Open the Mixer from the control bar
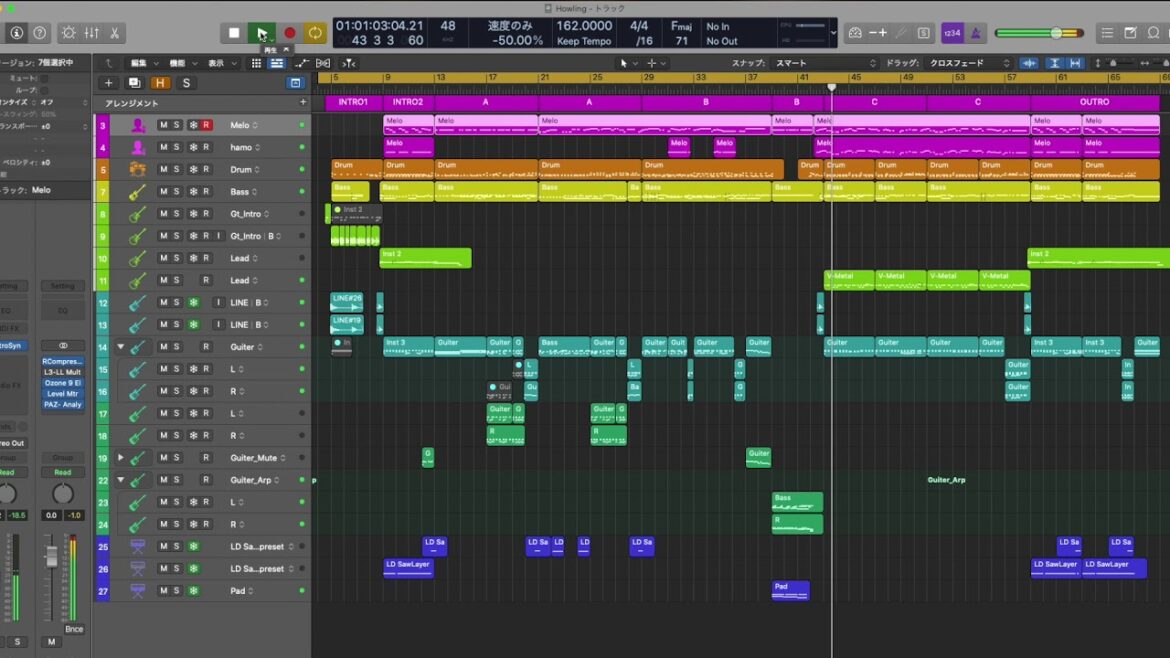Image resolution: width=1170 pixels, height=658 pixels. (x=92, y=33)
